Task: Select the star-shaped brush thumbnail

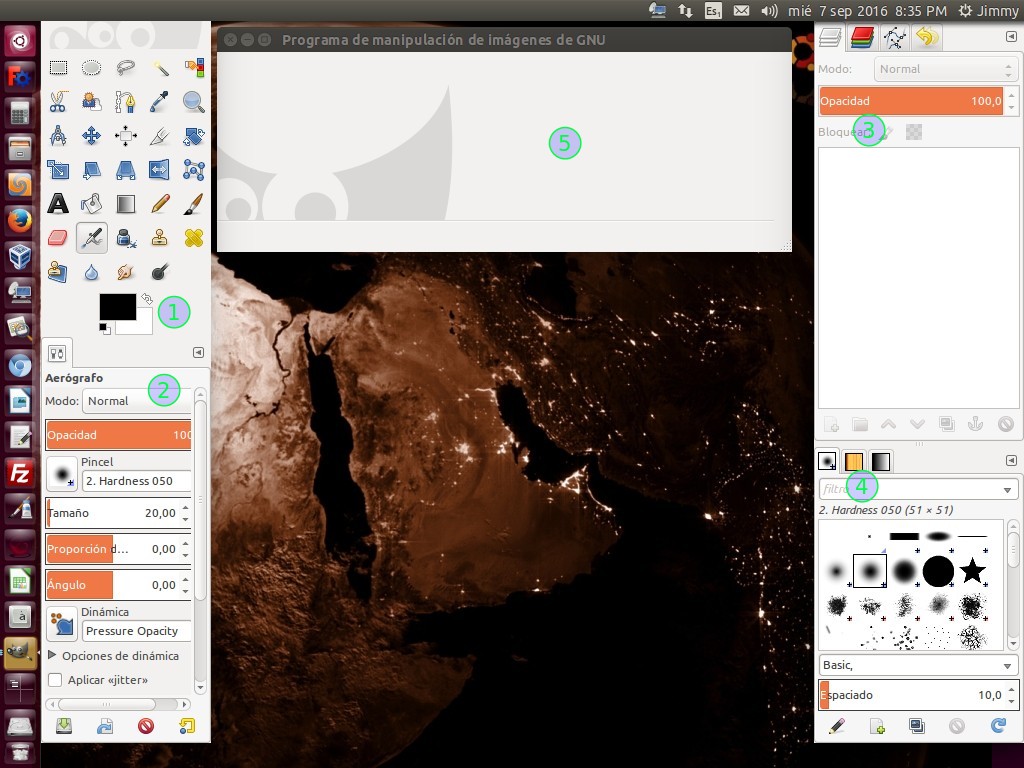Action: pos(972,571)
